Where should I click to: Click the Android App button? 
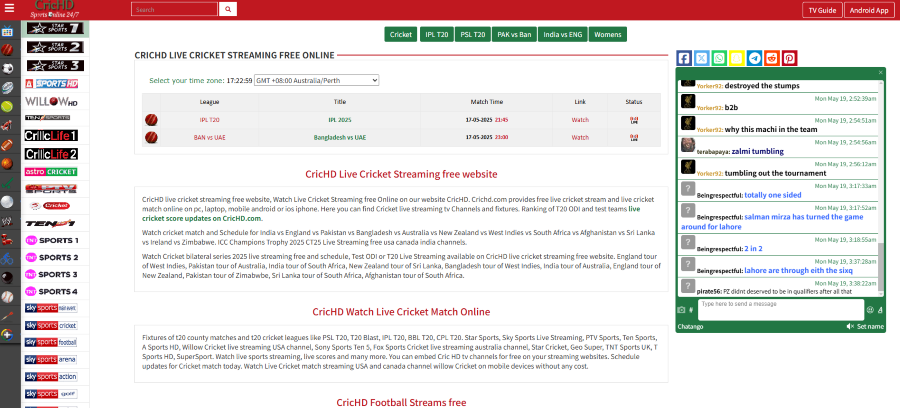[x=869, y=10]
